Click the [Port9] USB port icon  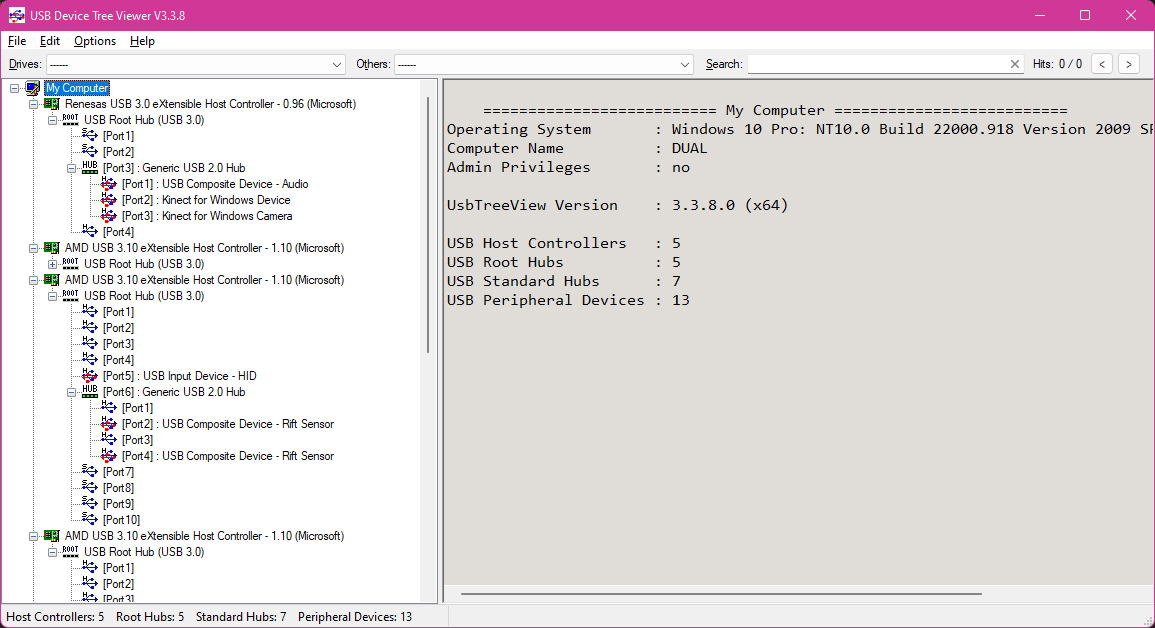coord(89,504)
